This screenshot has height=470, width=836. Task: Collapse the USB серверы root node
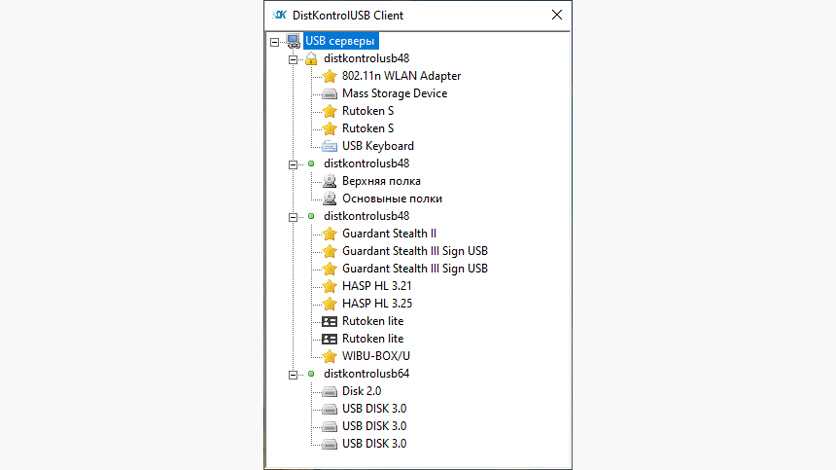pyautogui.click(x=275, y=41)
